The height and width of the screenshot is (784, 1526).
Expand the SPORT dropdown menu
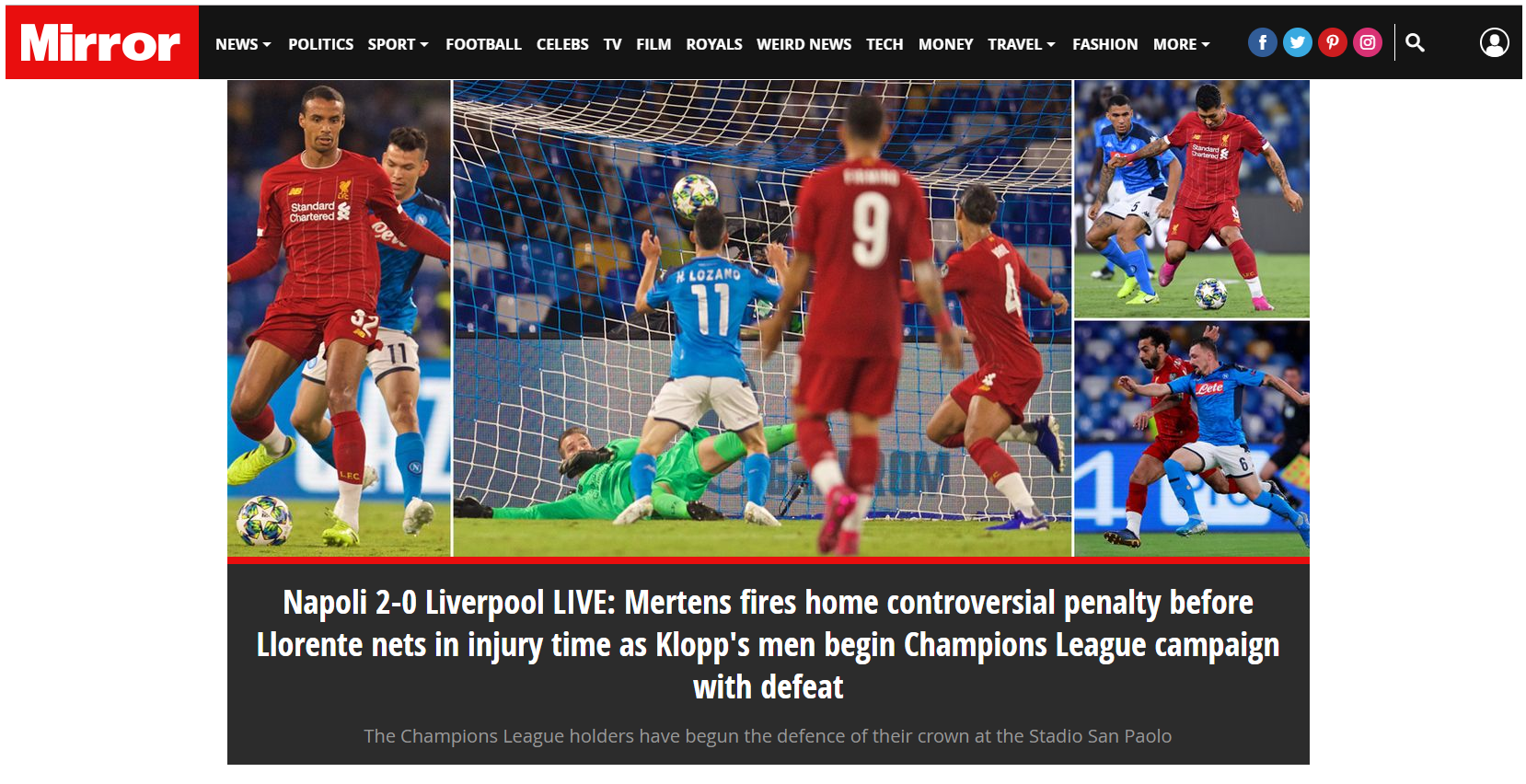pos(398,44)
